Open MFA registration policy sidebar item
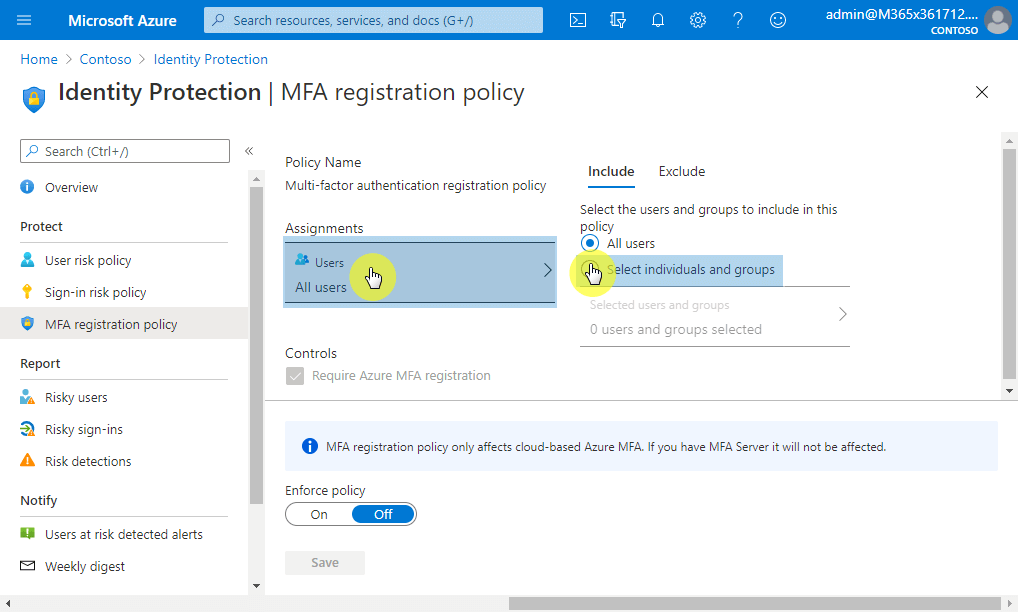The image size is (1018, 612). (x=124, y=324)
